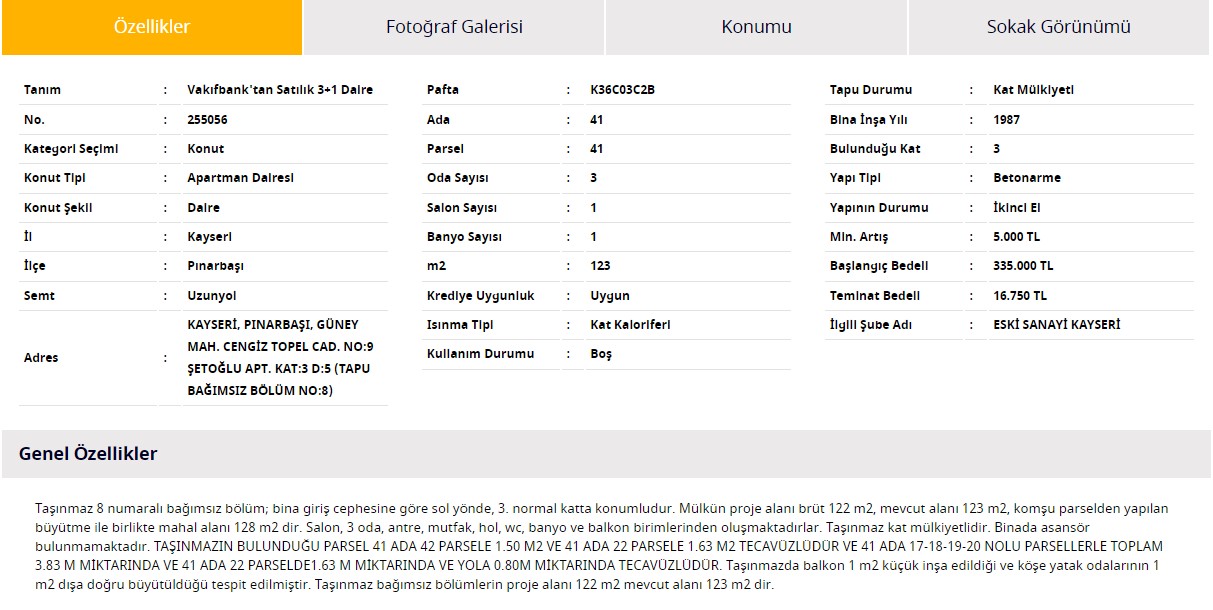Click the branch name ESKİ SANAYİ KAYSERİ
Screen dimensions: 1213x610
click(1056, 325)
